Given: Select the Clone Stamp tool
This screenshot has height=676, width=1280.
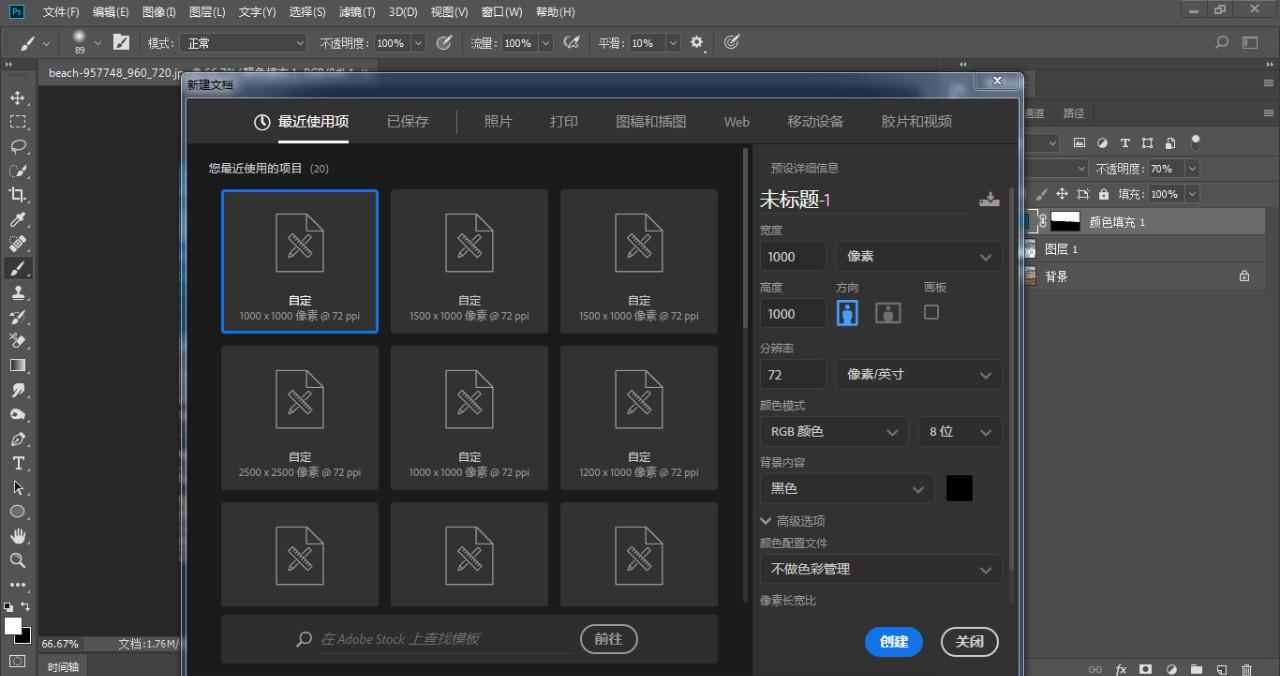Looking at the screenshot, I should (18, 293).
